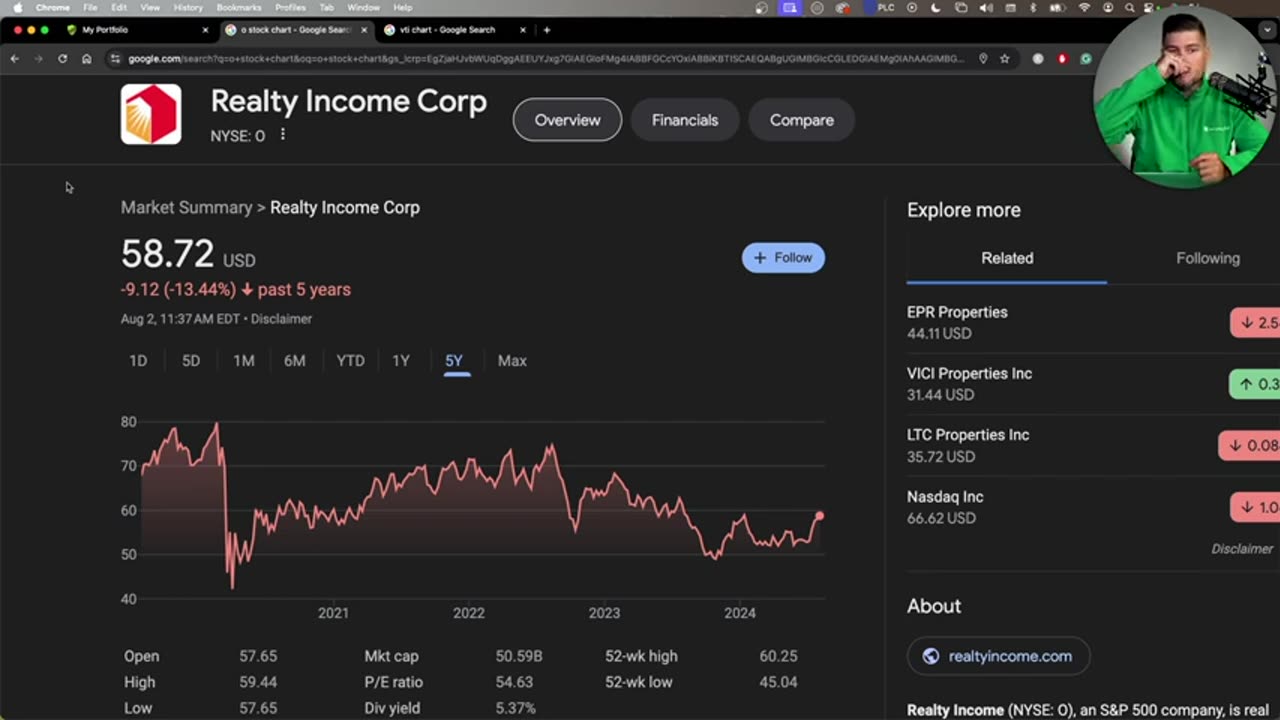Visit realtyincome.com link

click(1010, 656)
